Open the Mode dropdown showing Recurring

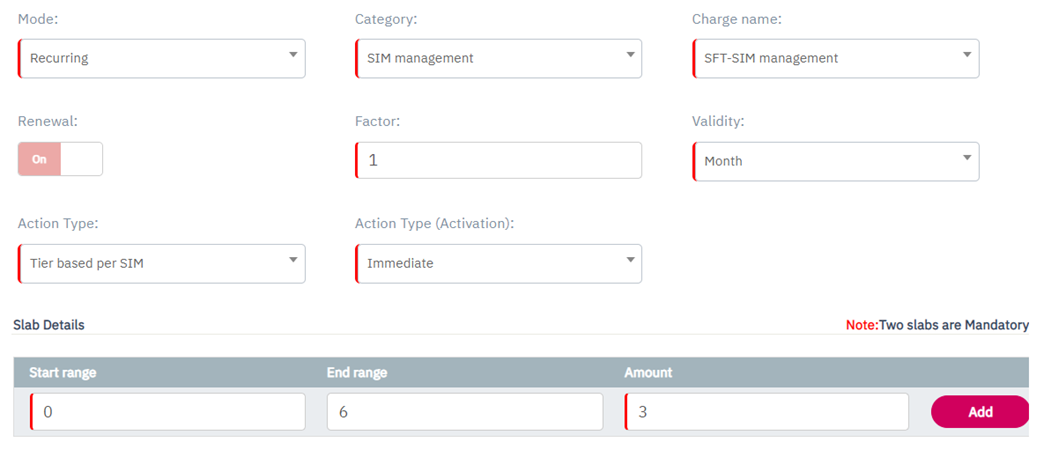coord(162,58)
